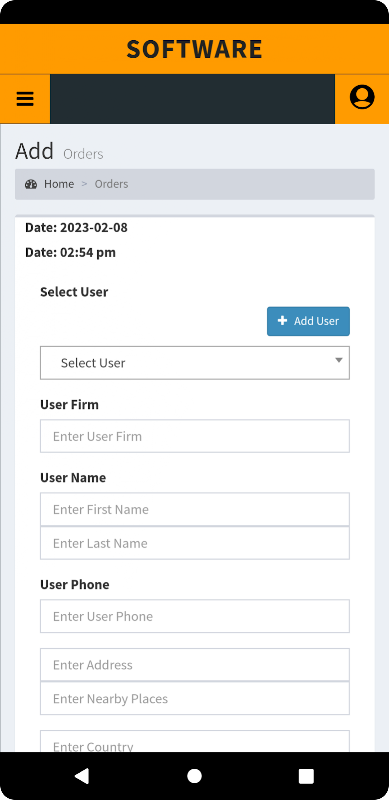Expand the Select User dropdown arrow
The image size is (389, 800).
pyautogui.click(x=338, y=360)
